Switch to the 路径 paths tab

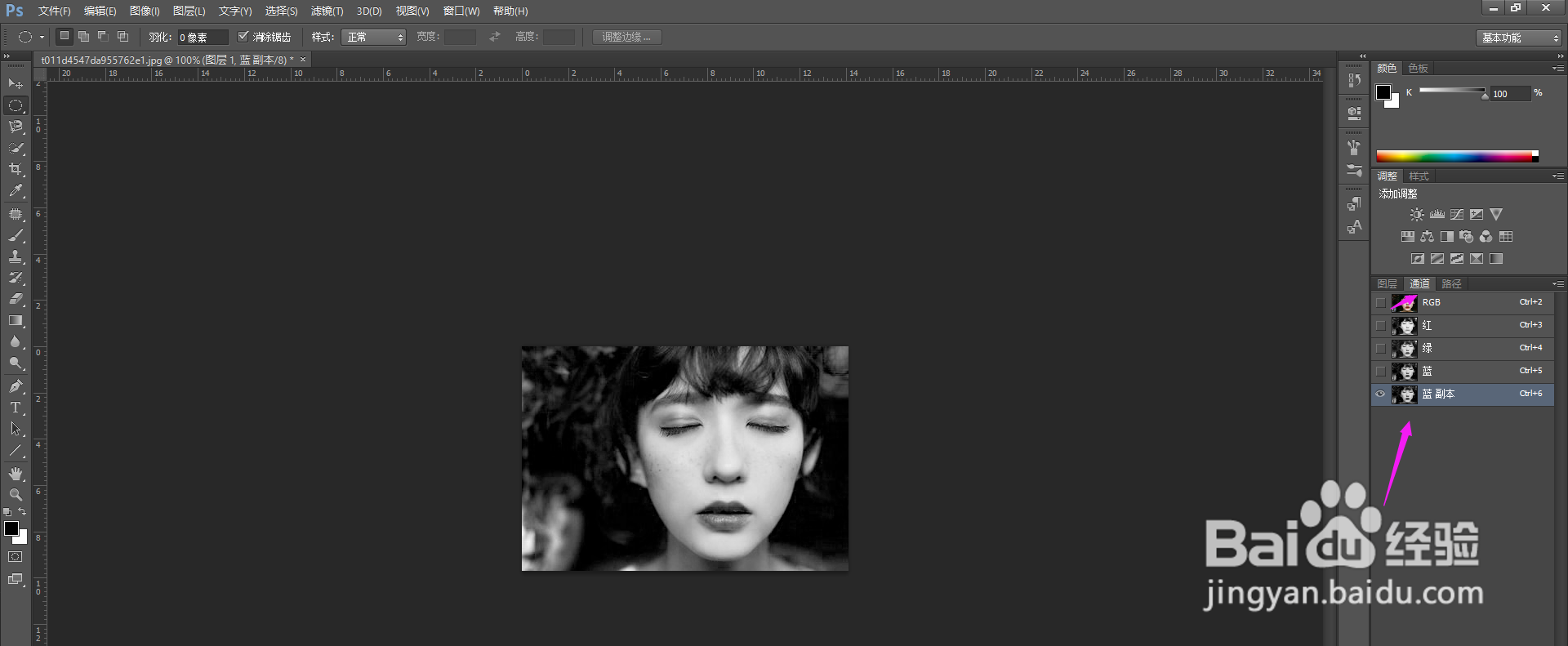click(1451, 283)
